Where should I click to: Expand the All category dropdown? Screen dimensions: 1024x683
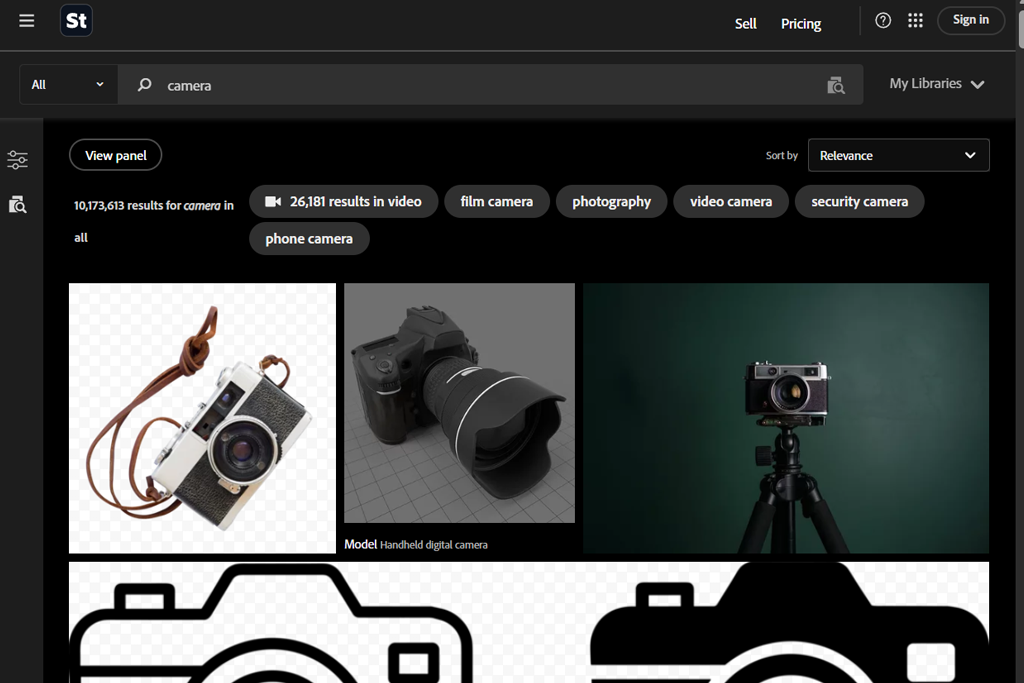(x=69, y=85)
